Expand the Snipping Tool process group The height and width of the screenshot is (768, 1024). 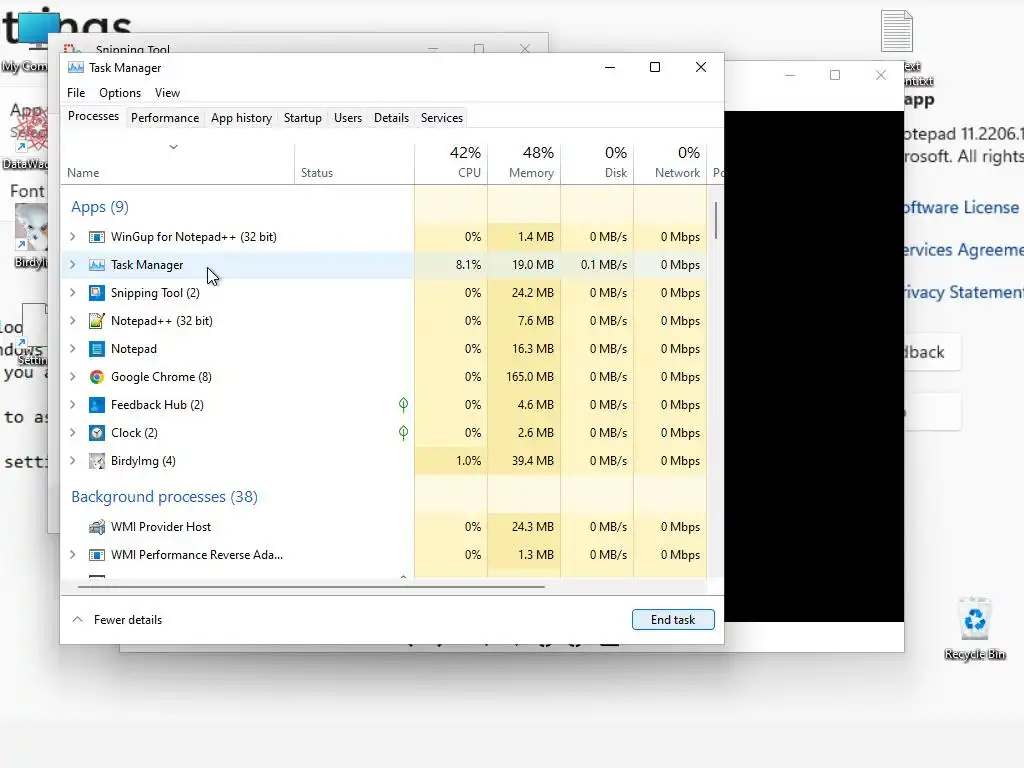[x=72, y=293]
